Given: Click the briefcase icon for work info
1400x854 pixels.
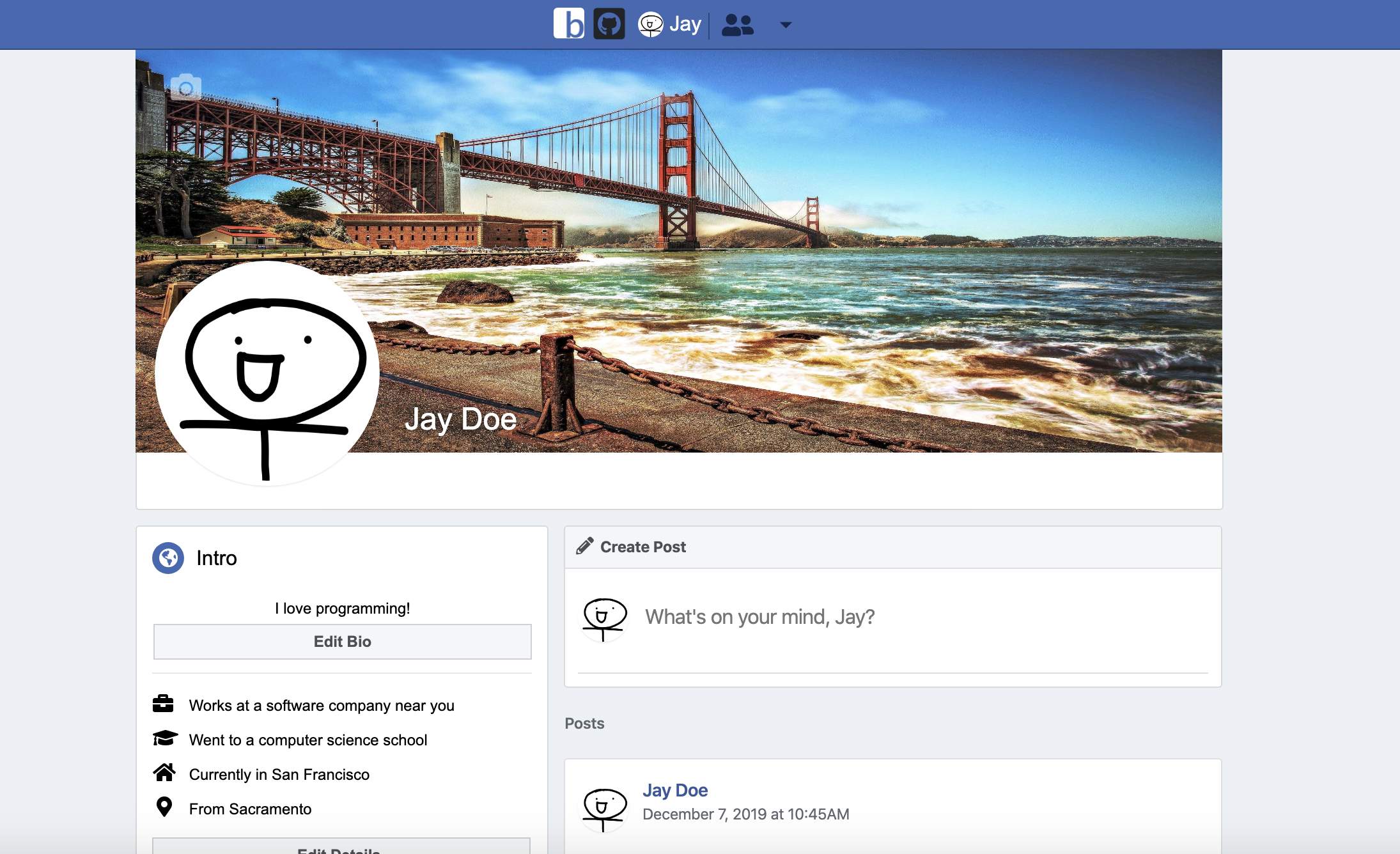Looking at the screenshot, I should [x=164, y=704].
